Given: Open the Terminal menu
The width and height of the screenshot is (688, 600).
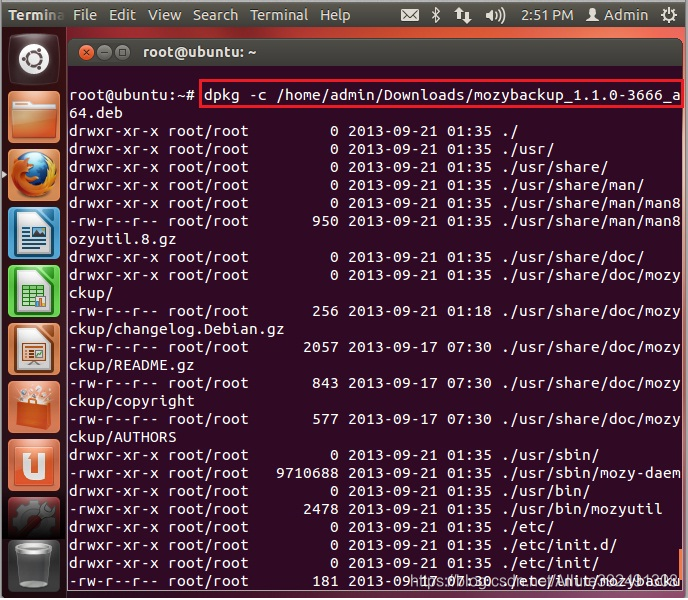Looking at the screenshot, I should (x=279, y=15).
